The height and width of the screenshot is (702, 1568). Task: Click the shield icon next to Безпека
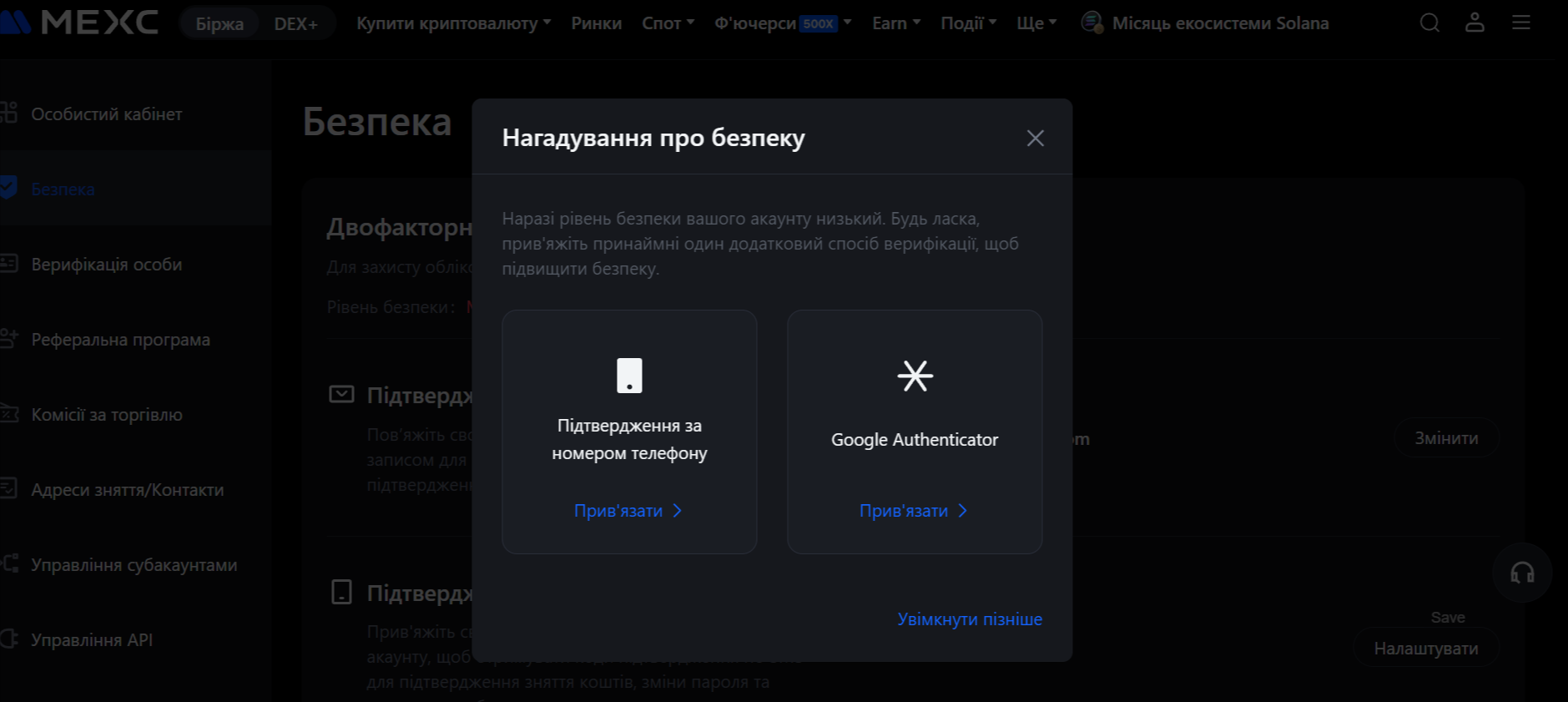pos(8,188)
